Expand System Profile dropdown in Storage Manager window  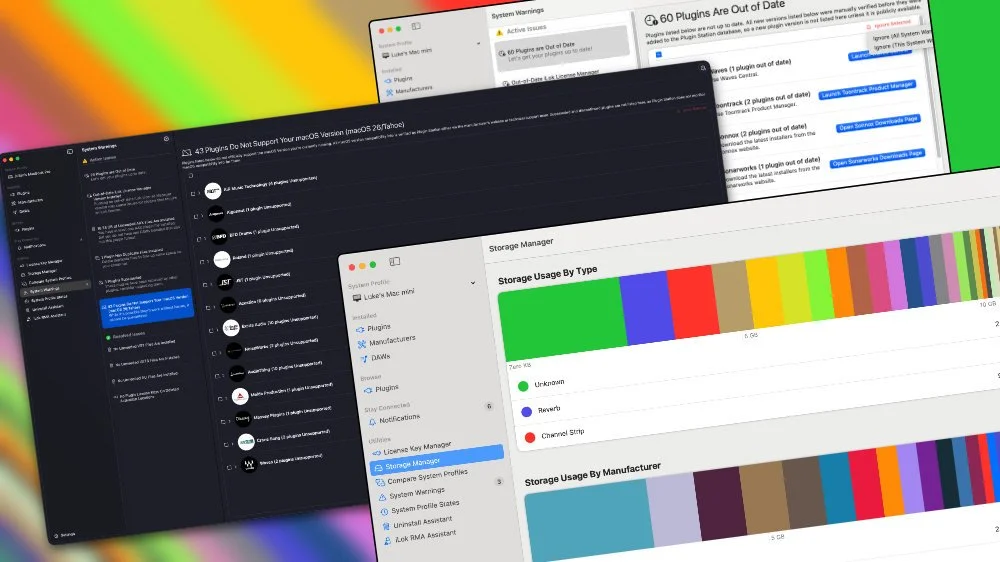point(473,283)
